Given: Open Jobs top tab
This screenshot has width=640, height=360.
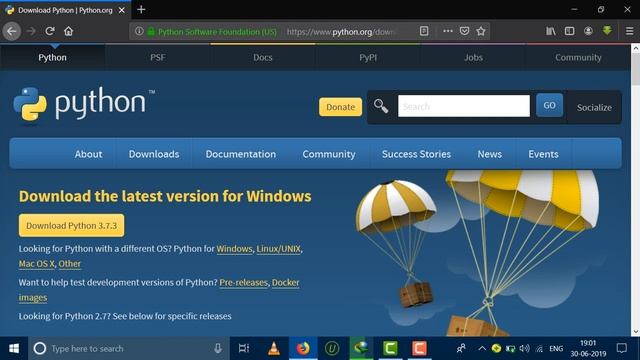Looking at the screenshot, I should tap(473, 58).
